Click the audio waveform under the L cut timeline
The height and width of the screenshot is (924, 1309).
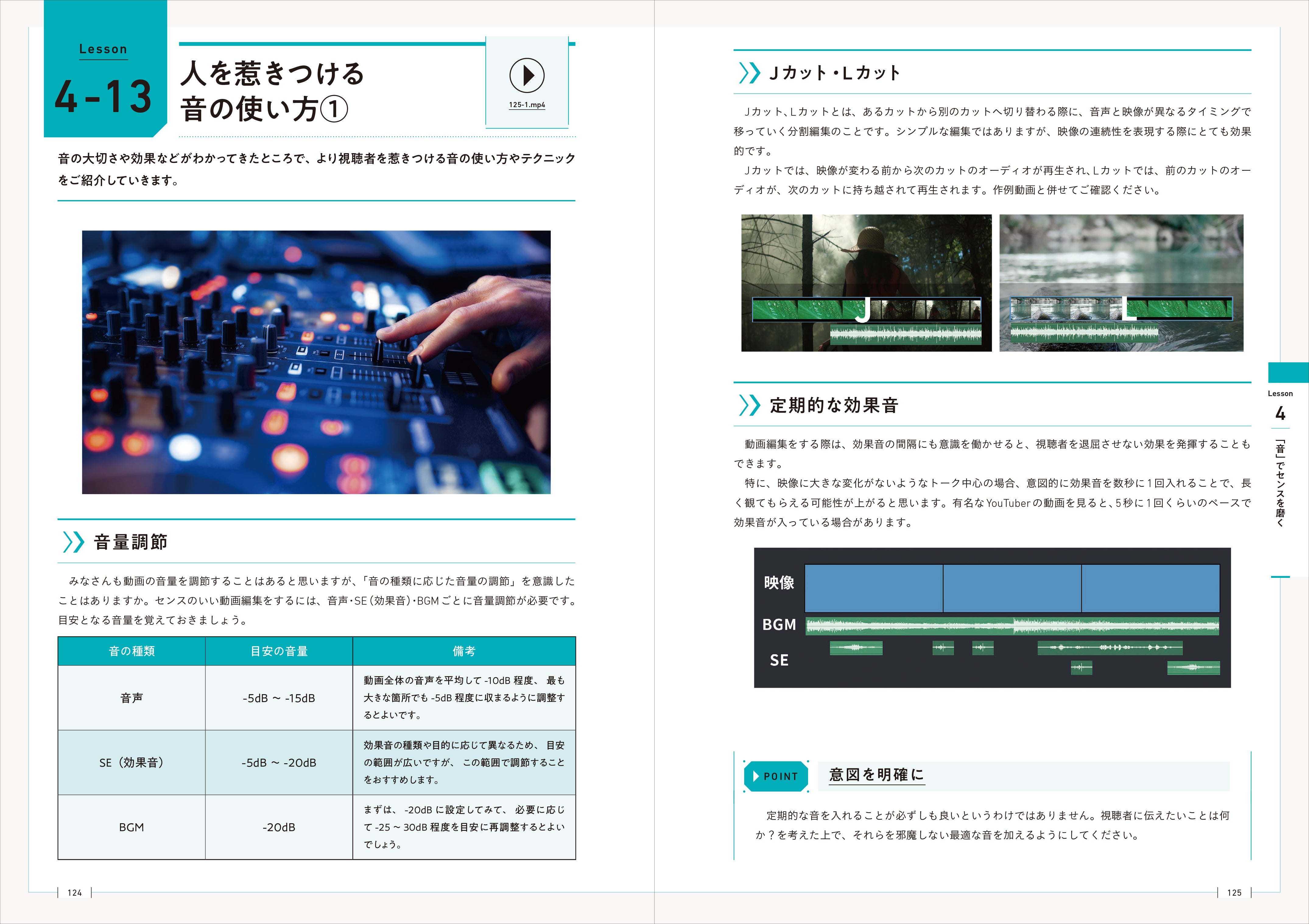[x=1084, y=333]
